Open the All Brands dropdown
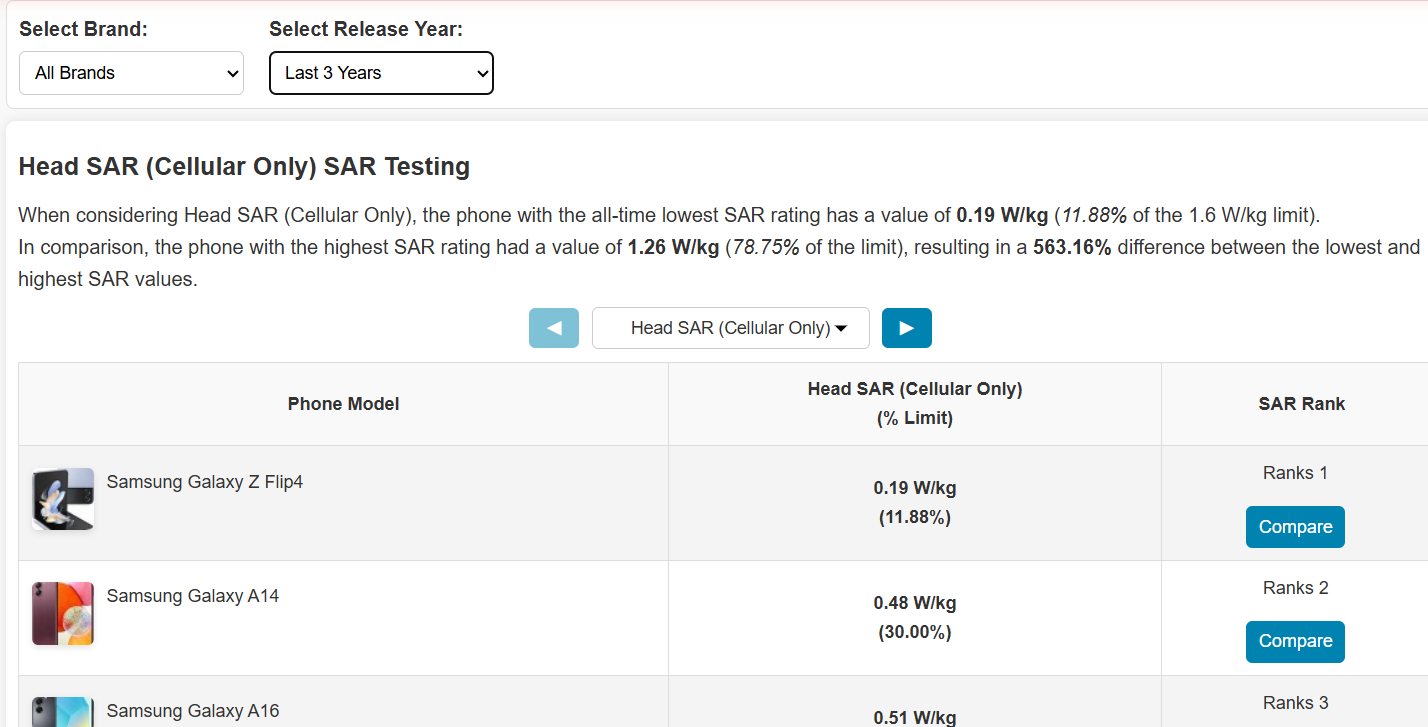Image resolution: width=1428 pixels, height=727 pixels. [x=131, y=72]
